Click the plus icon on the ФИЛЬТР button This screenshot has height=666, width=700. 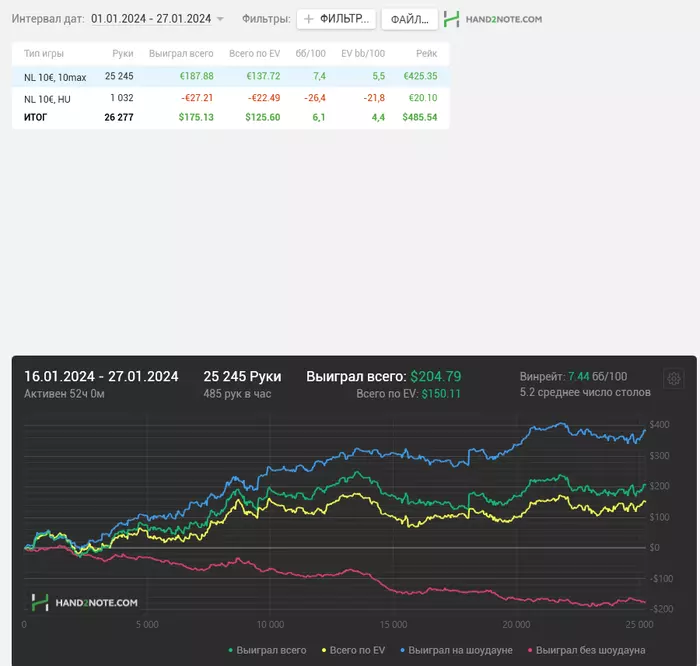coord(308,19)
